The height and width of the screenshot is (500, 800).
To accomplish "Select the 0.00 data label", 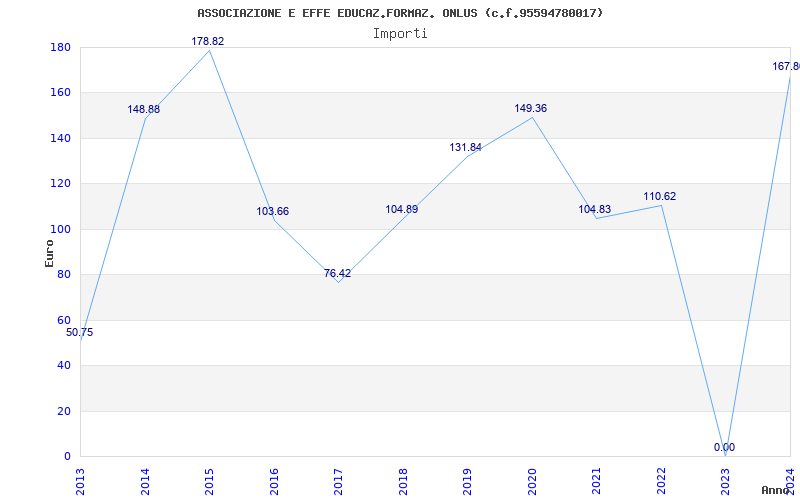I will 724,447.
